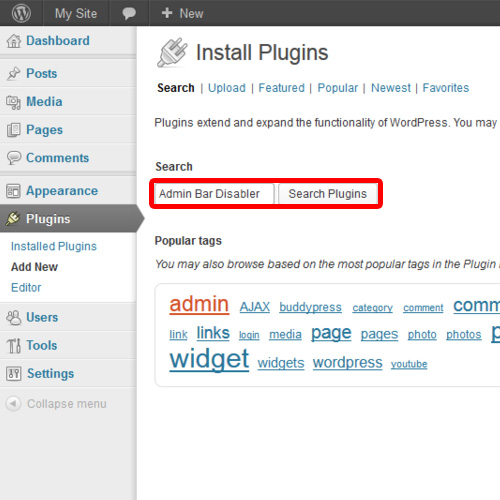Open Installed Plugins submenu link
The width and height of the screenshot is (500, 500).
(x=54, y=246)
